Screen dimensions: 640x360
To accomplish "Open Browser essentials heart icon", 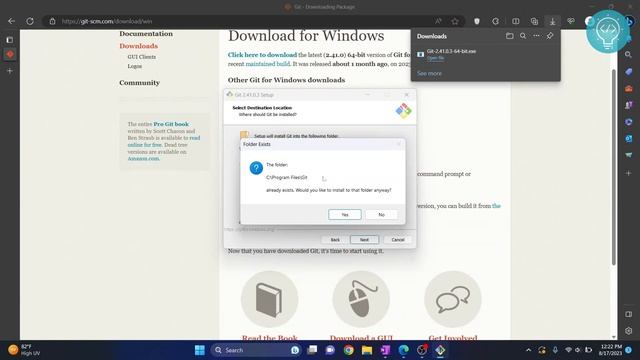I will [x=571, y=21].
